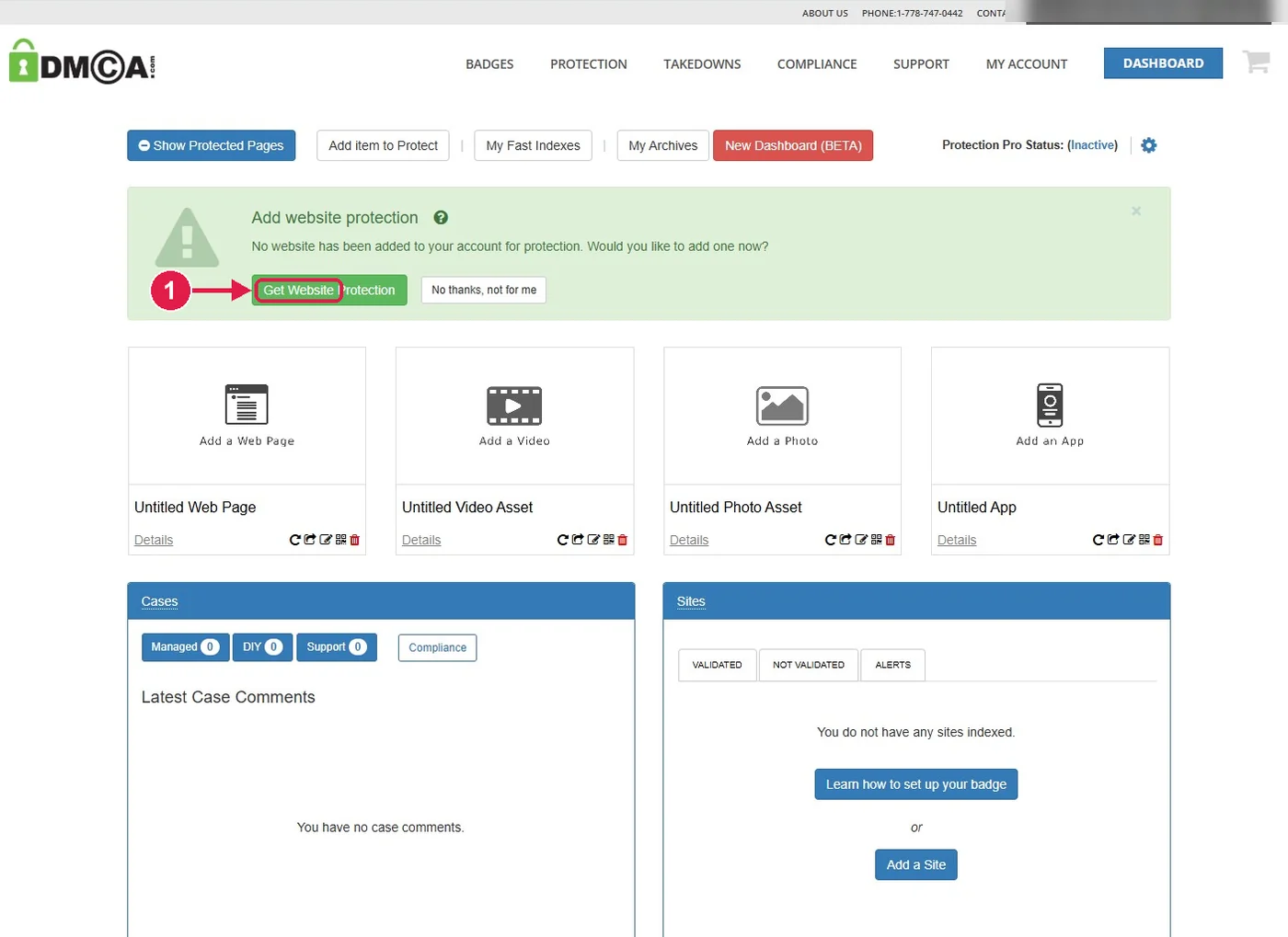Image resolution: width=1288 pixels, height=937 pixels.
Task: Open the PROTECTION menu
Action: (x=589, y=64)
